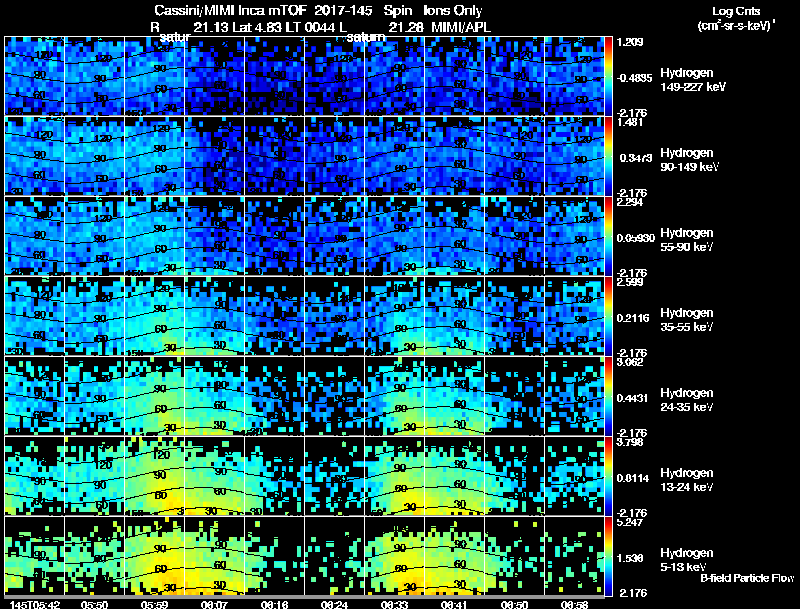Click colorbar beside Hydrogen 13-24 keV row
Viewport: 800px width, 609px height.
click(x=608, y=476)
